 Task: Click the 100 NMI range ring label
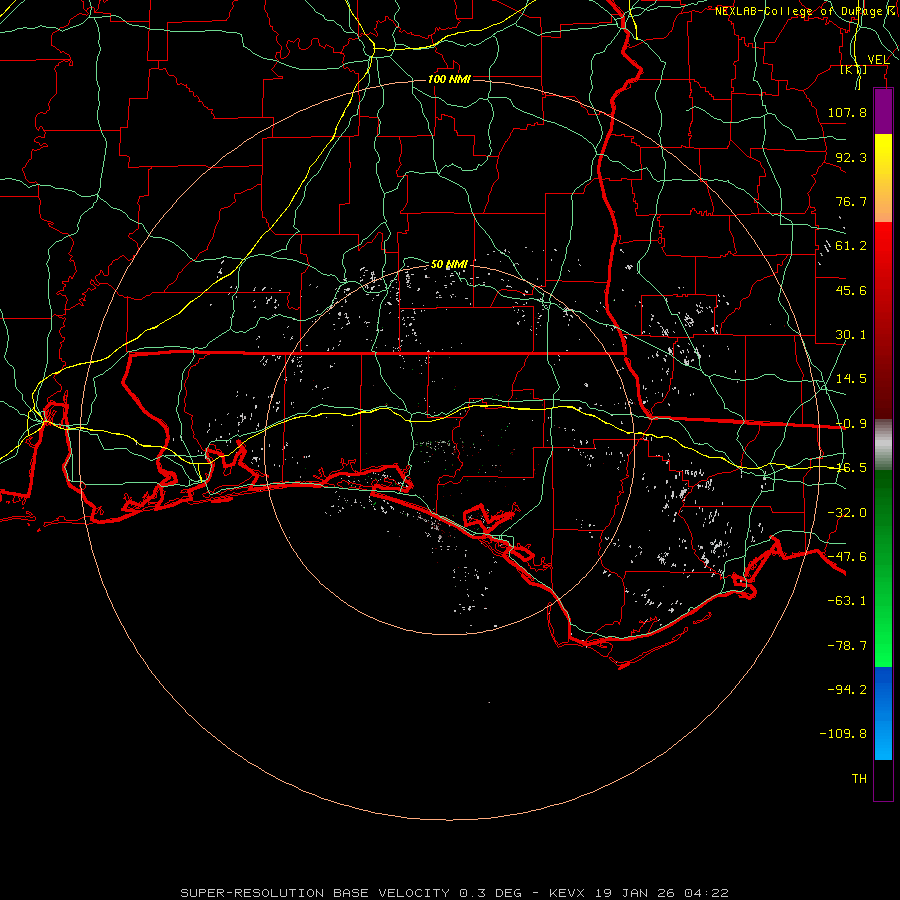coord(449,79)
